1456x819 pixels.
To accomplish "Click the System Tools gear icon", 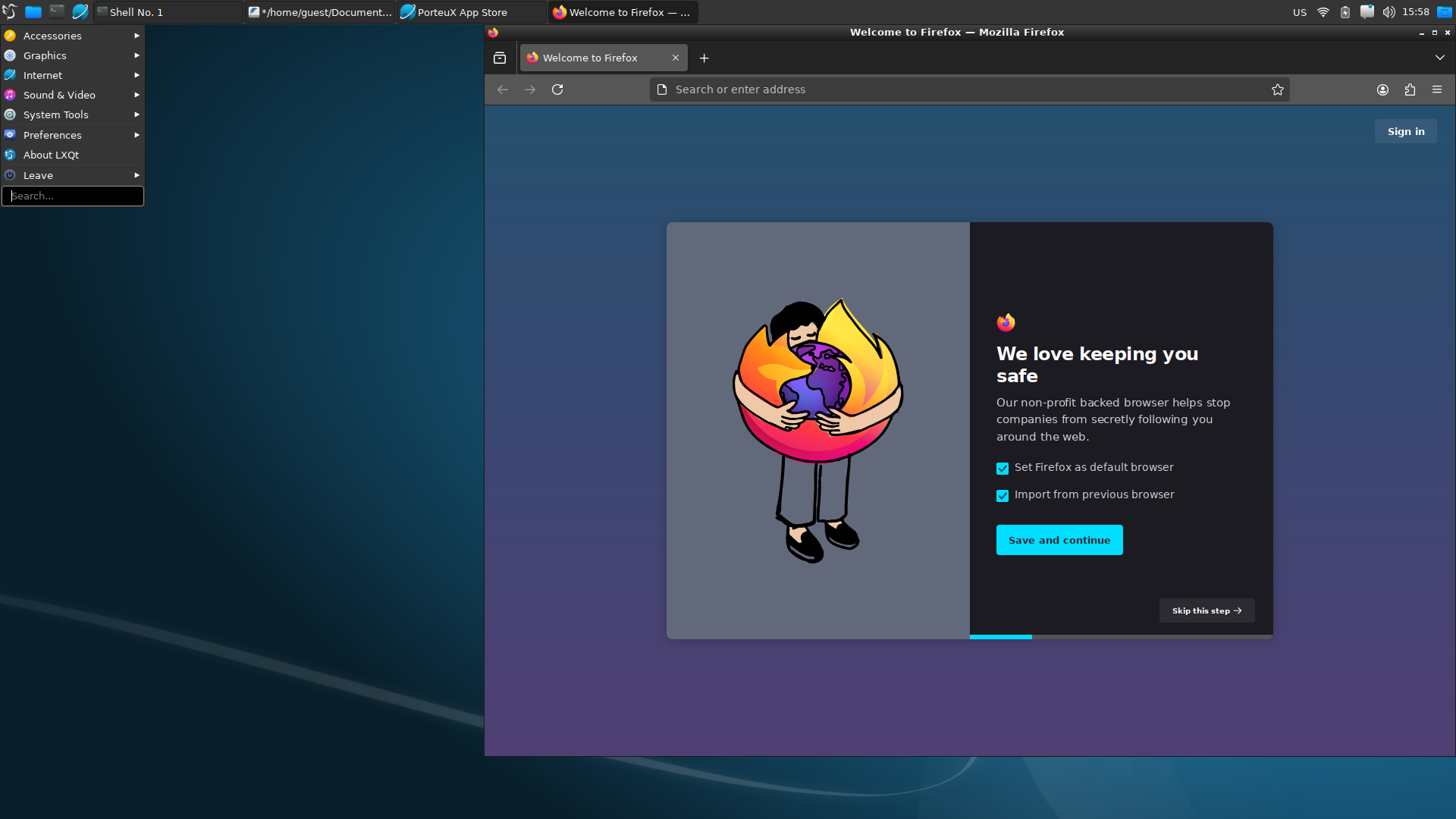I will tap(10, 115).
